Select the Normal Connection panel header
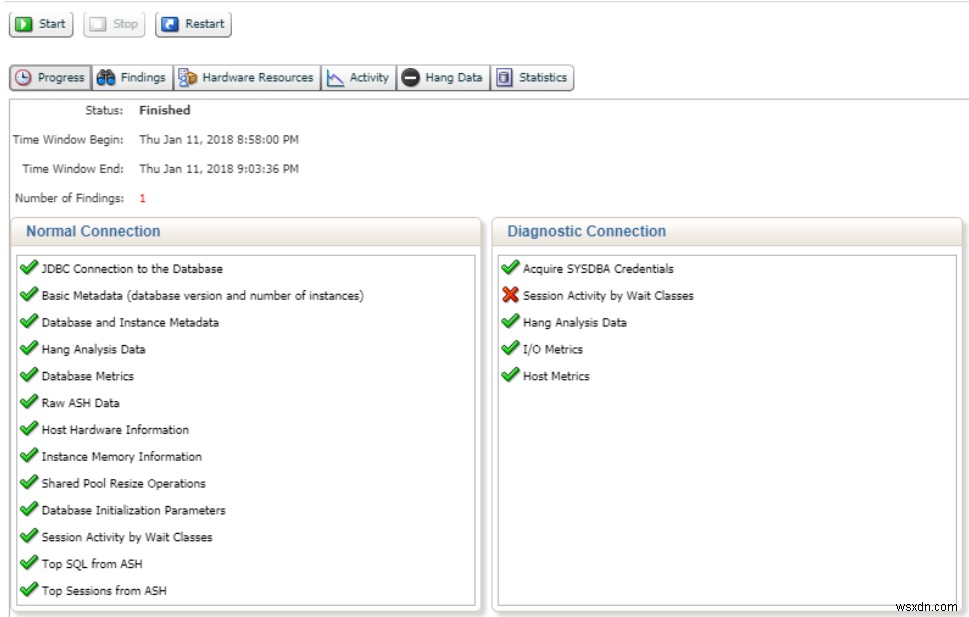The width and height of the screenshot is (969, 617). [x=94, y=231]
